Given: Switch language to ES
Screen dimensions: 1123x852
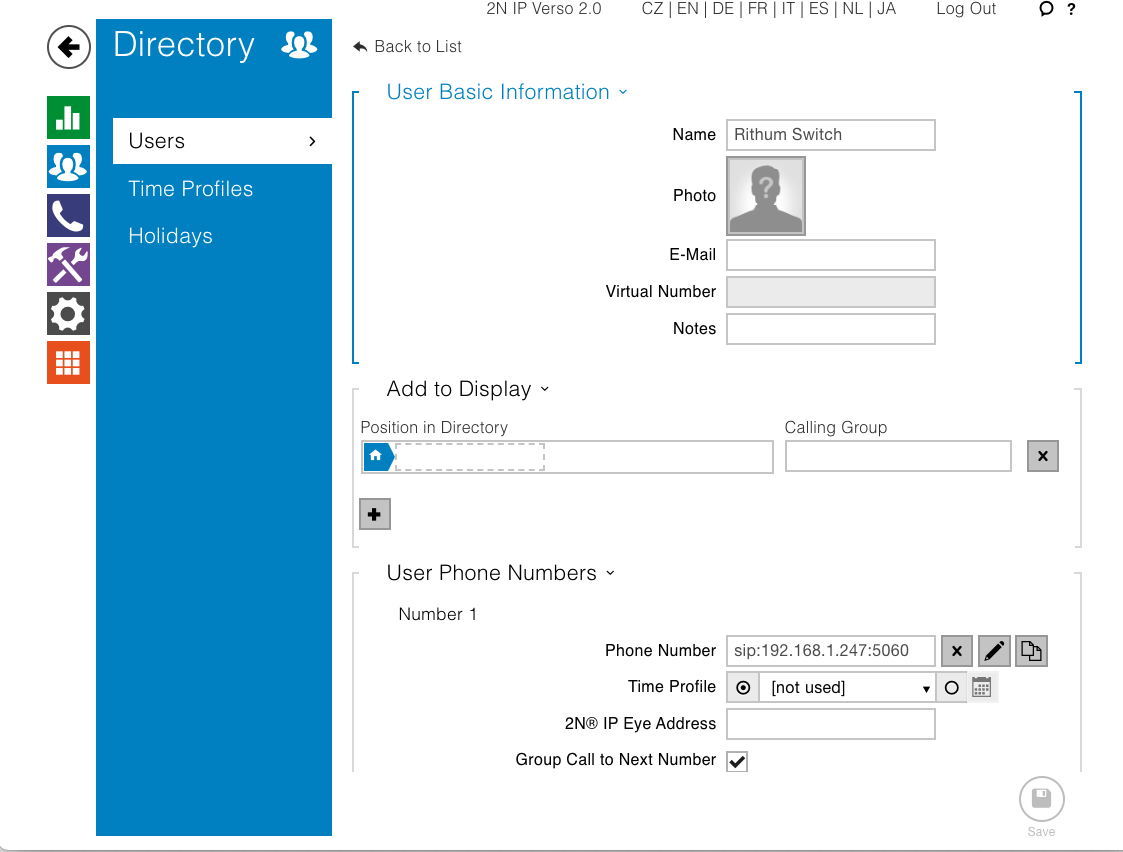Looking at the screenshot, I should [819, 9].
